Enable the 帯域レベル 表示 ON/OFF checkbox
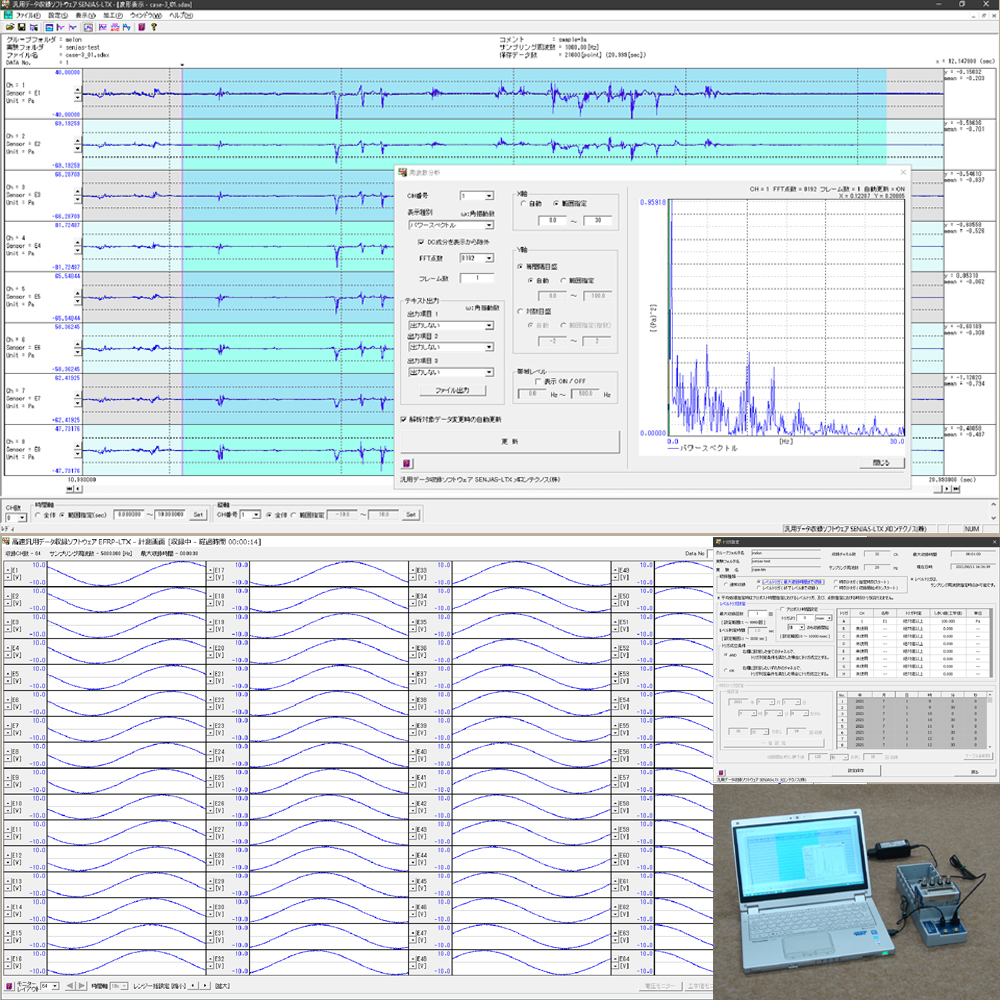 538,381
